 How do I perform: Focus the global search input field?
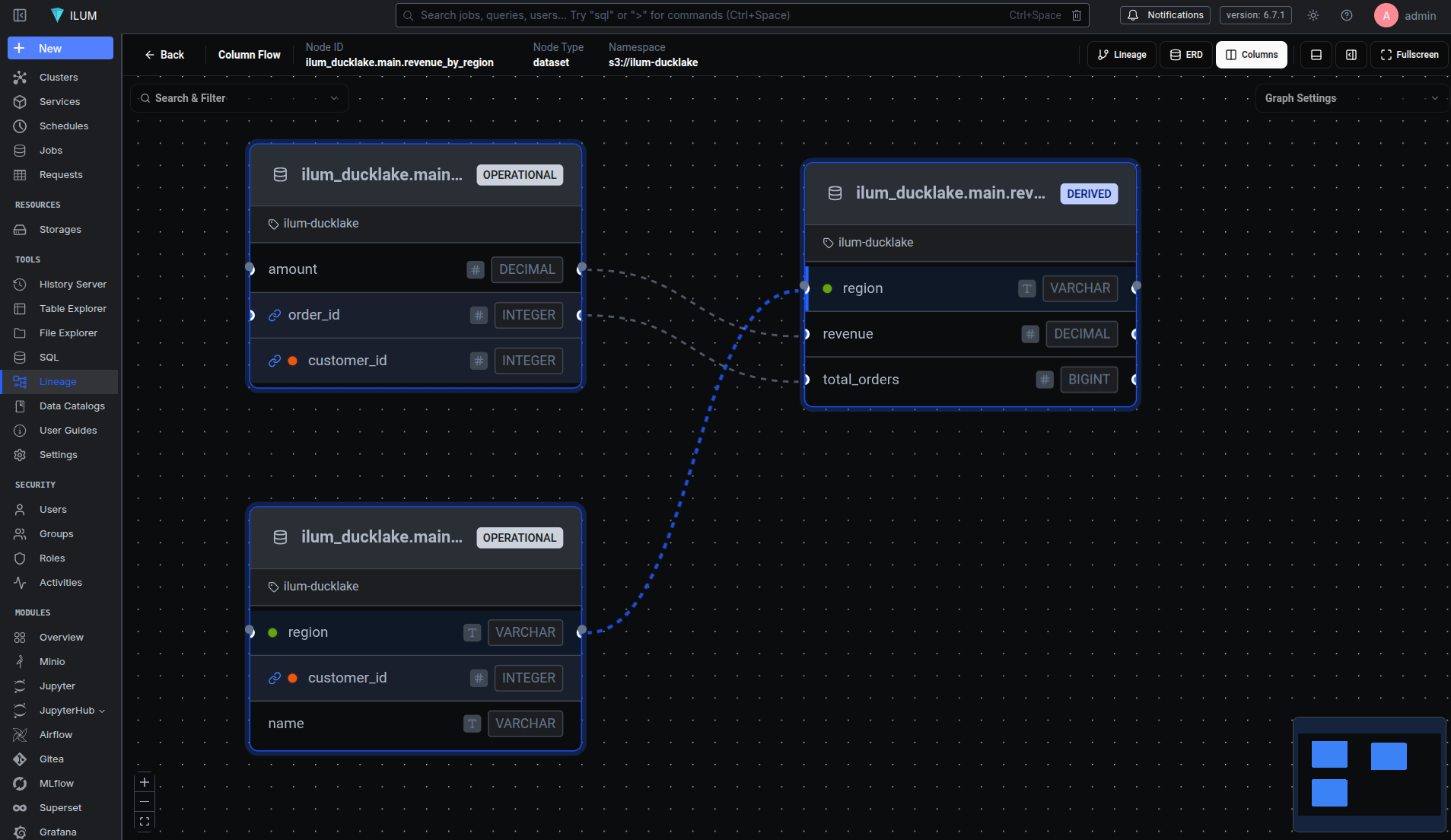pos(708,15)
